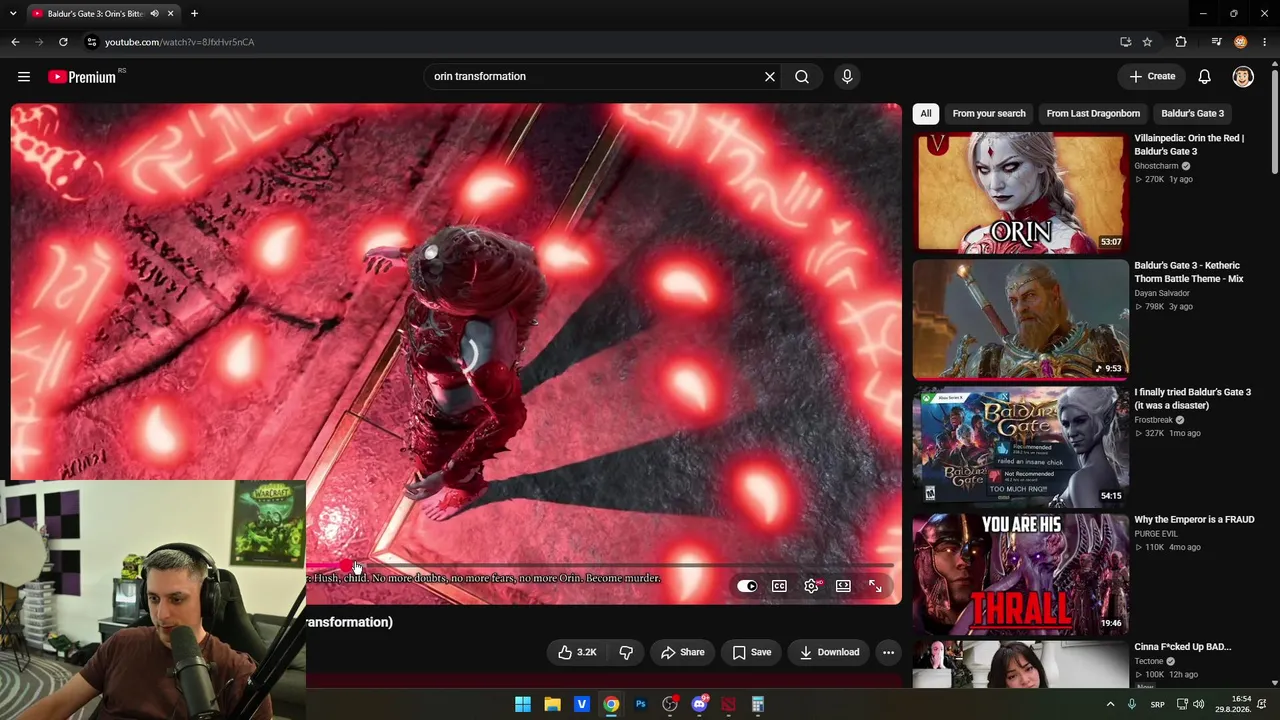The height and width of the screenshot is (720, 1280).
Task: Open 'Cinna F*cked Up BAD...' video title
Action: pos(1182,647)
